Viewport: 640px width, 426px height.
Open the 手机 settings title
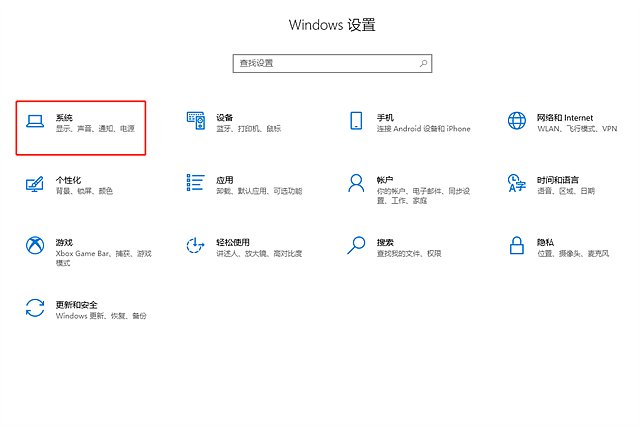pos(385,118)
